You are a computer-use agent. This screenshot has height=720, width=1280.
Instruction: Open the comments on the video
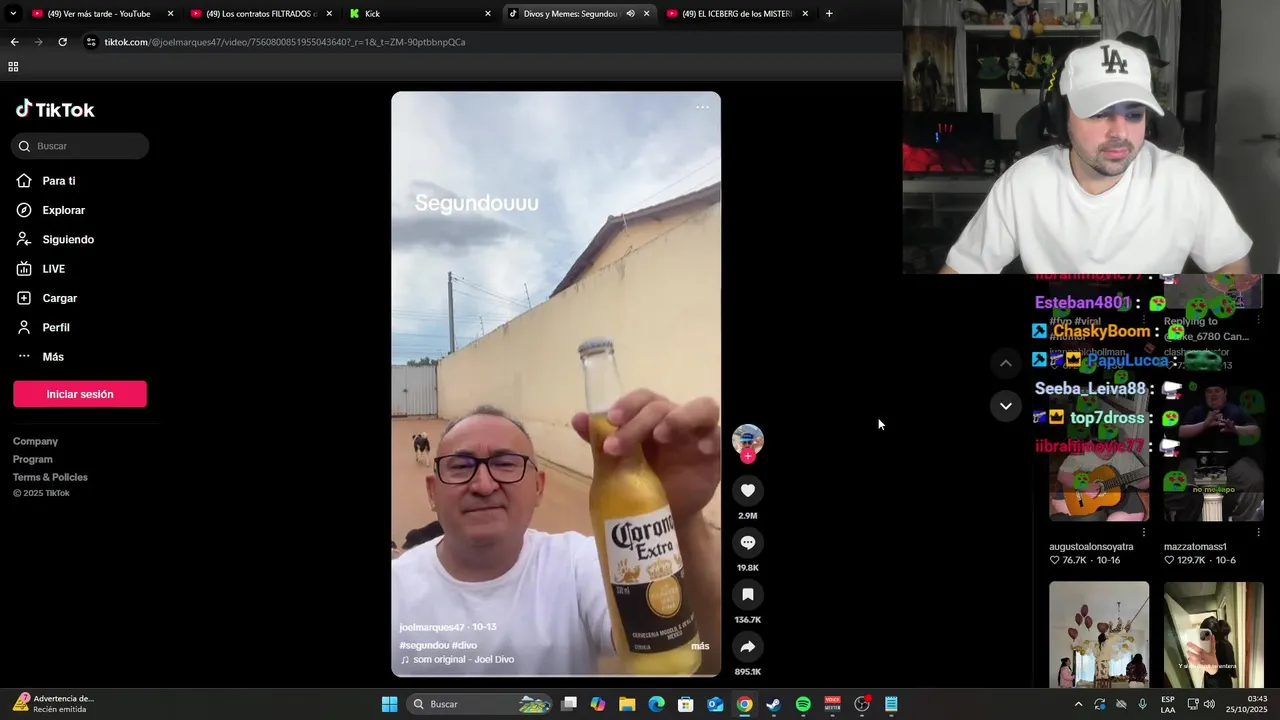coord(747,542)
